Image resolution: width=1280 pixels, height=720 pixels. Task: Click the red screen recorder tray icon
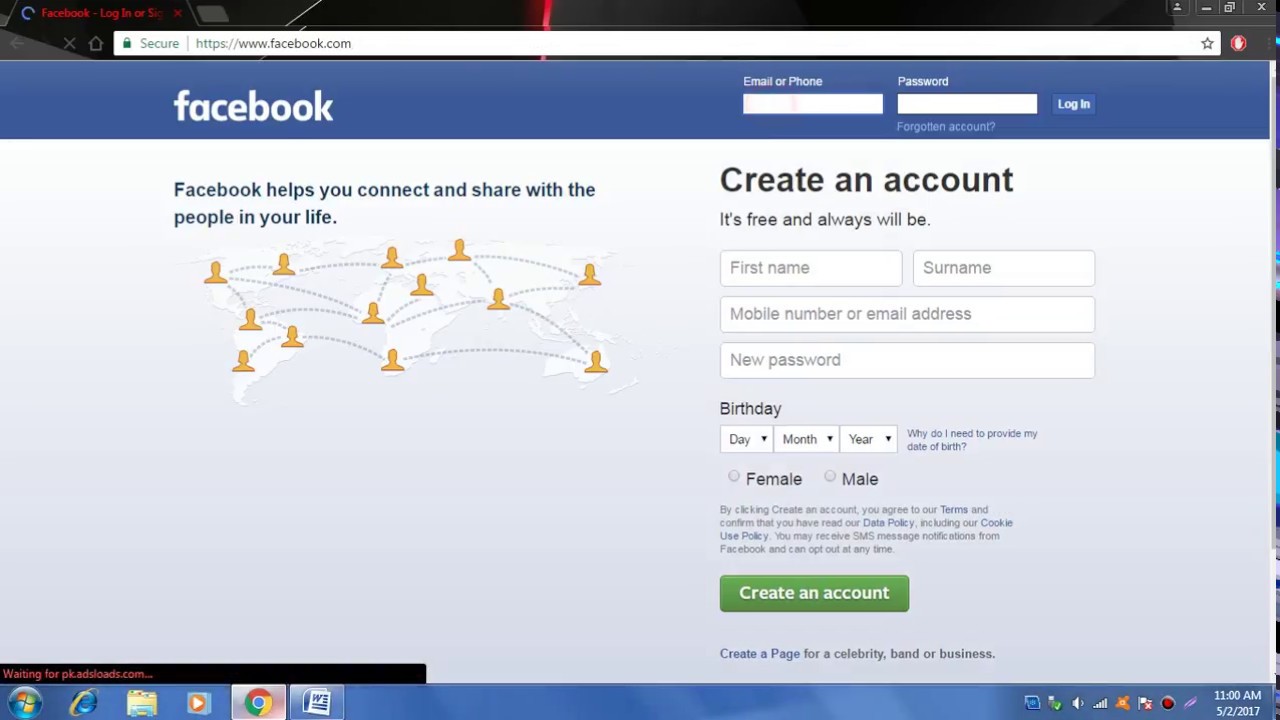(x=1167, y=703)
